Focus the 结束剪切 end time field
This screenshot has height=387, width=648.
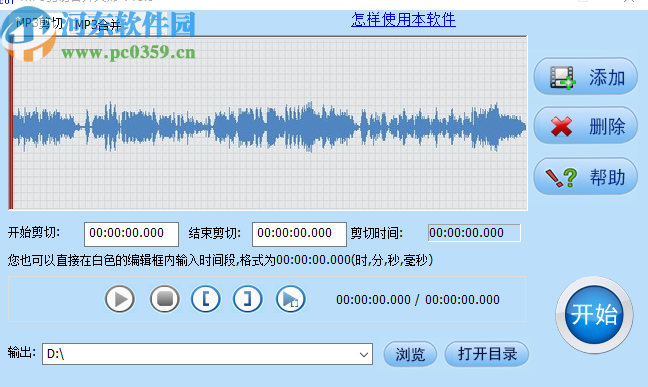(x=299, y=234)
